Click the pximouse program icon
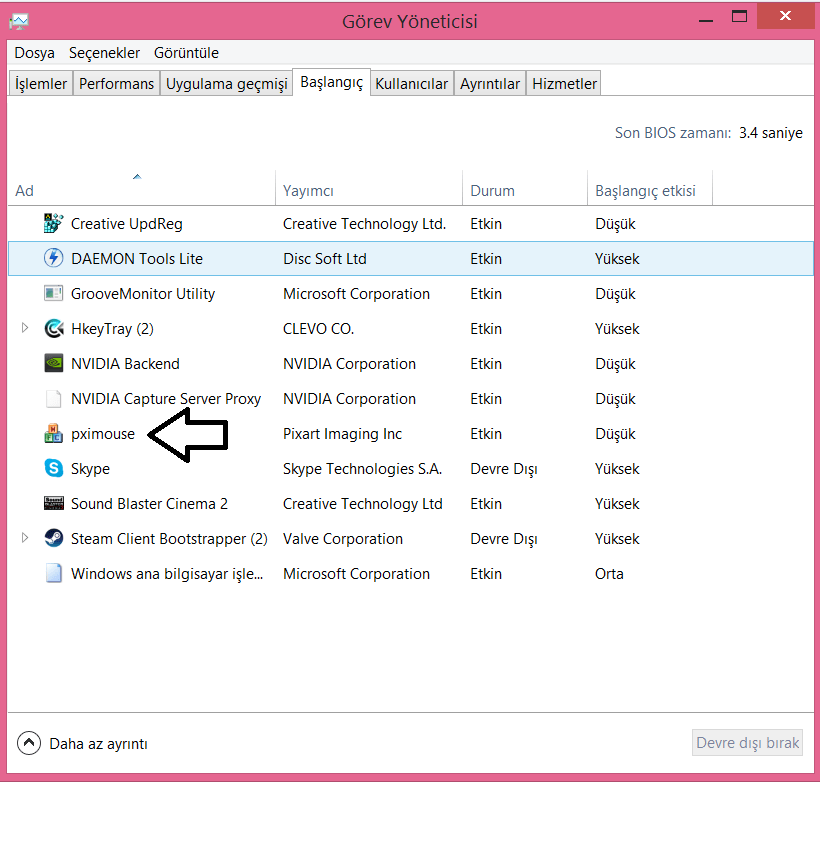 tap(53, 433)
